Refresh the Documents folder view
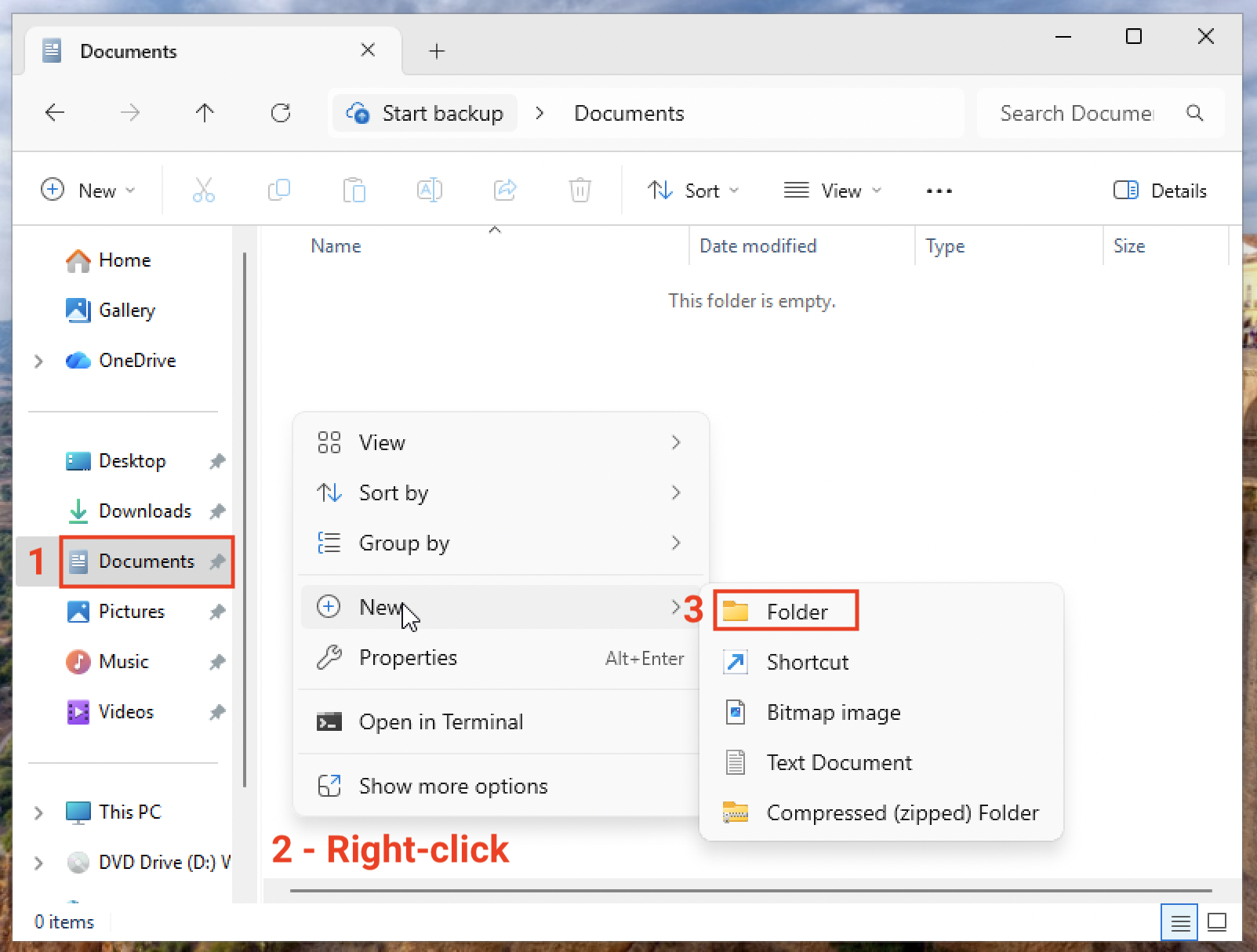1257x952 pixels. tap(280, 113)
